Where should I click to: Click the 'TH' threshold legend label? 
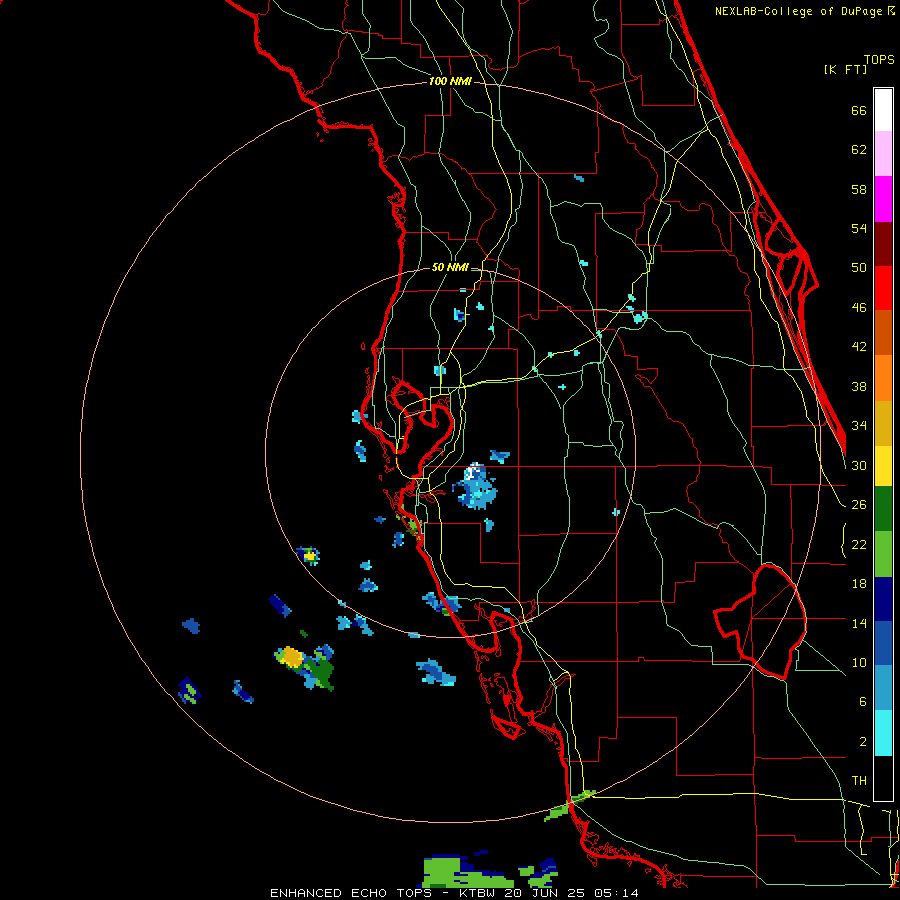(859, 781)
